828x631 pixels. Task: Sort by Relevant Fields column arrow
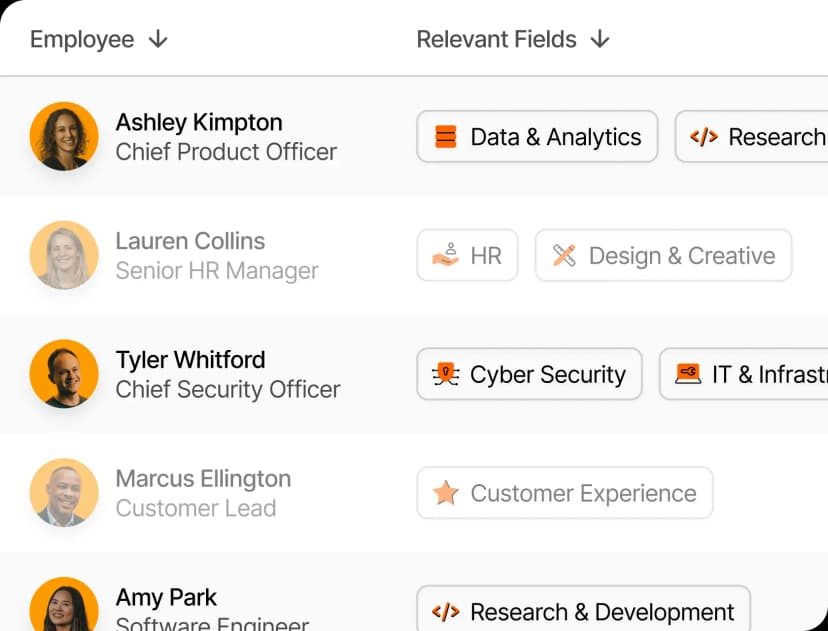600,39
